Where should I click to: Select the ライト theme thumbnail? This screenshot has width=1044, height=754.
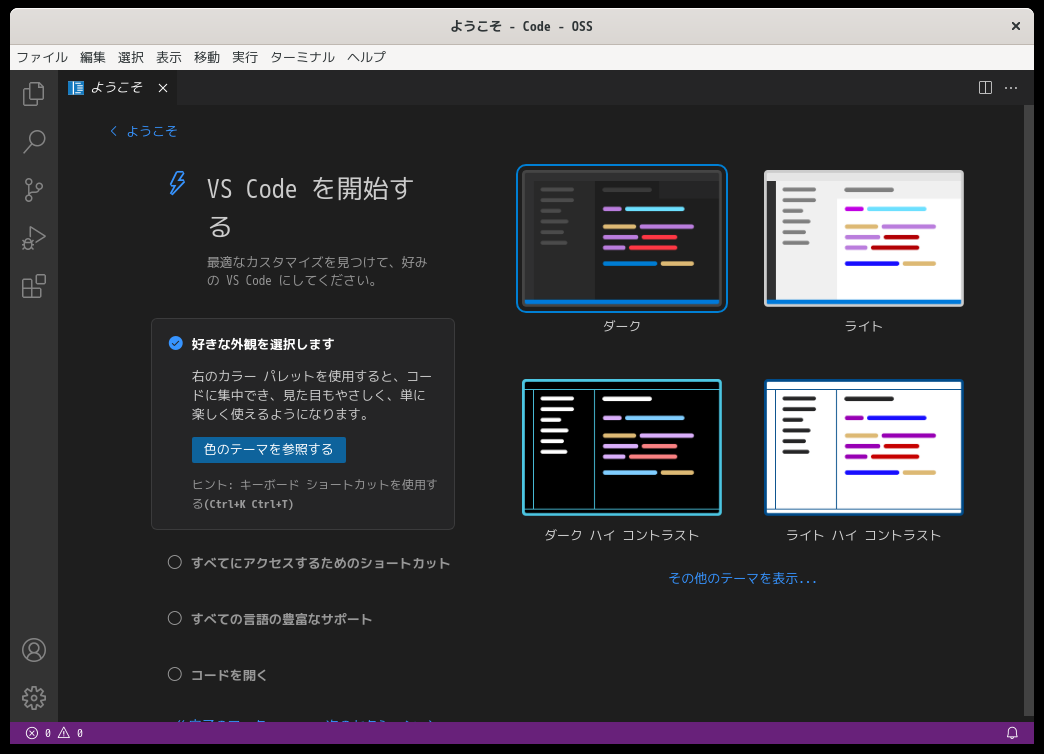coord(864,238)
